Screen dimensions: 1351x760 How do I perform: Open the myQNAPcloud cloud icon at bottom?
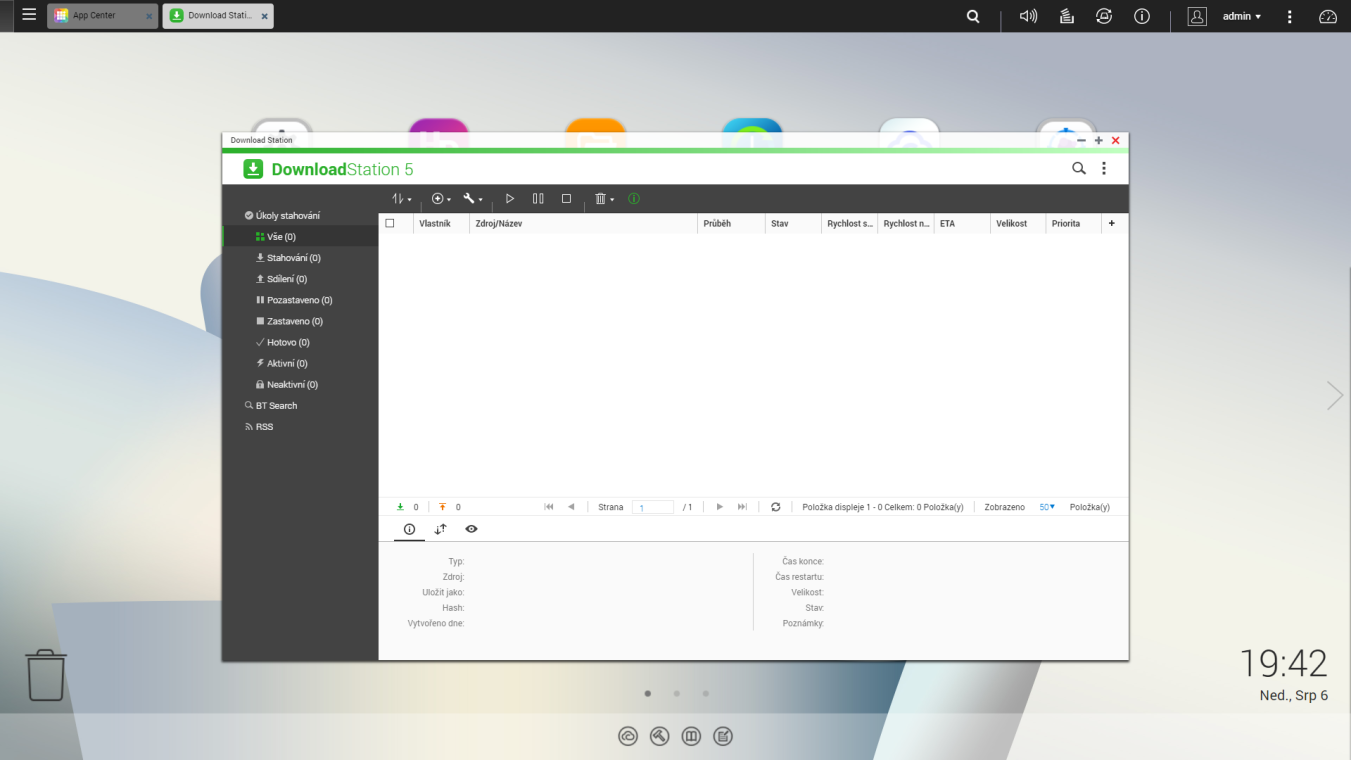(628, 736)
